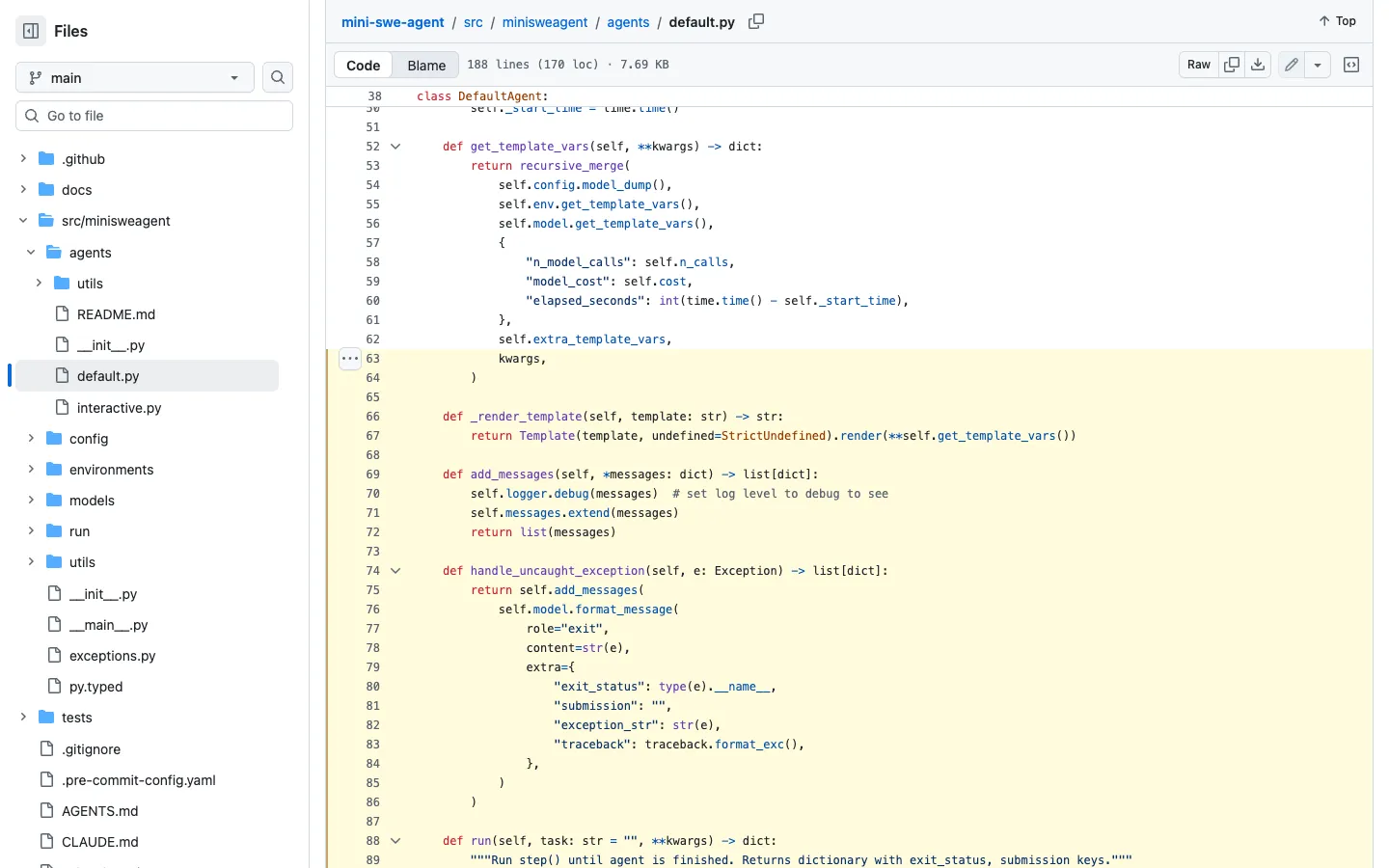Collapse the Files side panel
Image resolution: width=1389 pixels, height=868 pixels.
31,31
